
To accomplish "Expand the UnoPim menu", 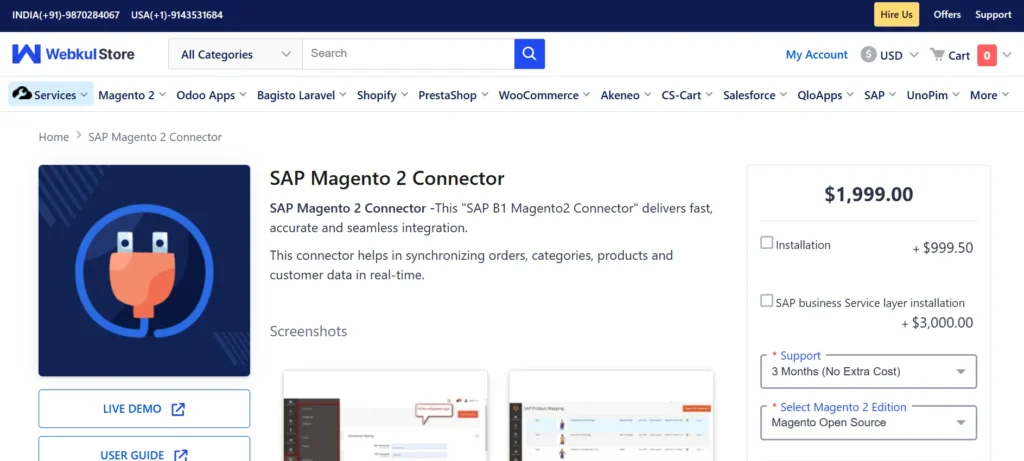I will 933,95.
